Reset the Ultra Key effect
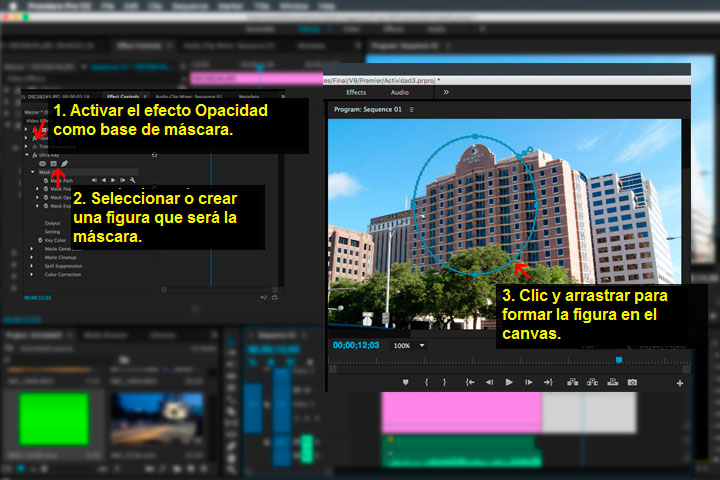This screenshot has width=720, height=480. click(154, 155)
